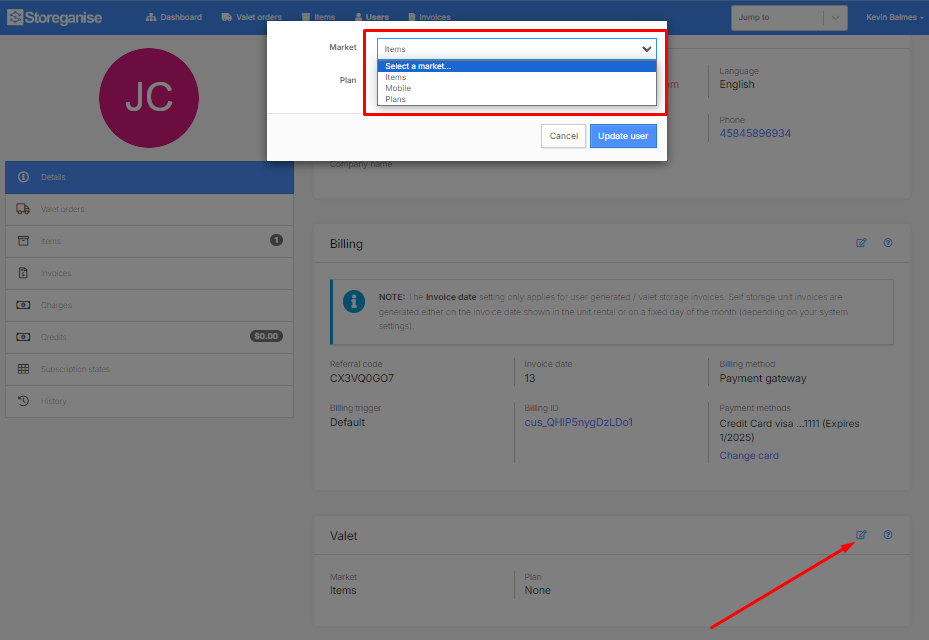
Task: Click the JC user avatar
Action: [x=149, y=98]
